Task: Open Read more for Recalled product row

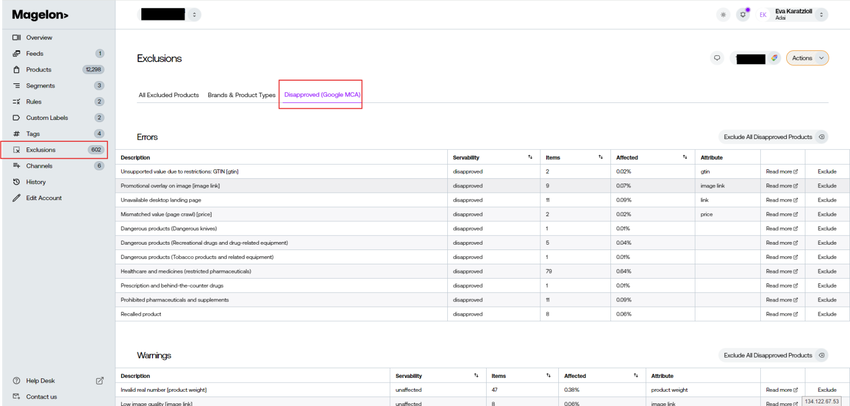Action: [x=782, y=314]
